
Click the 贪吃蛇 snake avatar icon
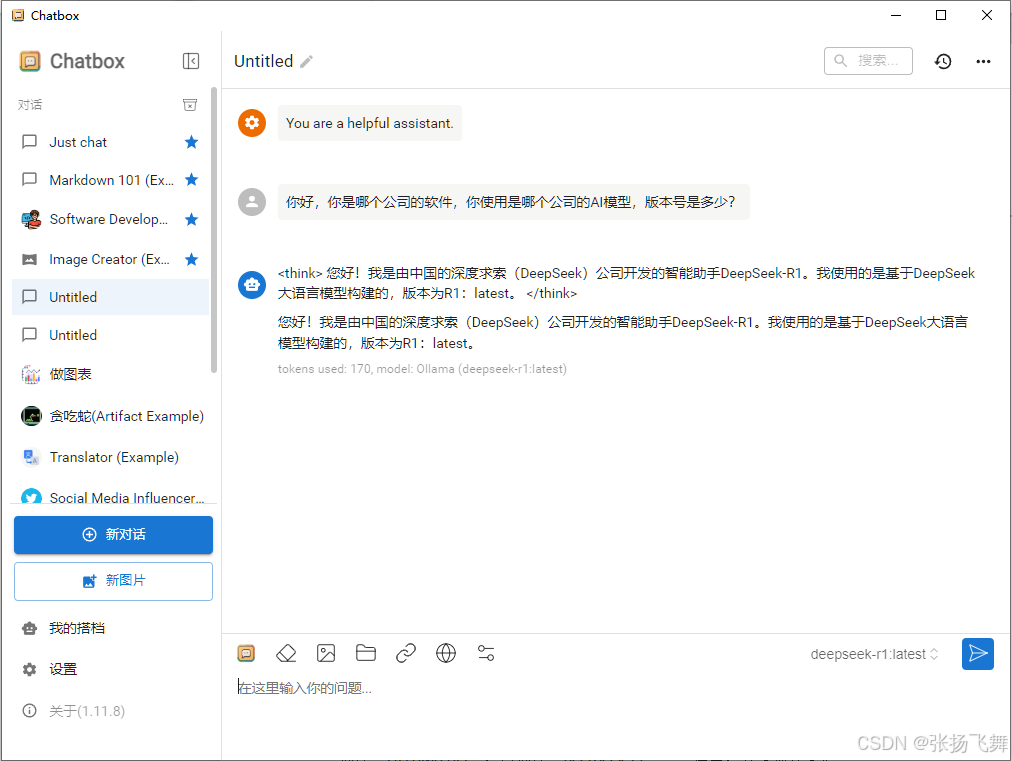pyautogui.click(x=30, y=416)
